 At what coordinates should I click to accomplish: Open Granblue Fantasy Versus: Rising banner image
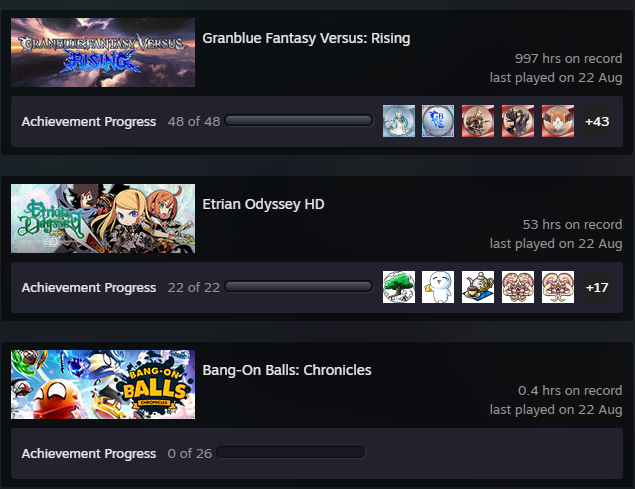coord(103,52)
